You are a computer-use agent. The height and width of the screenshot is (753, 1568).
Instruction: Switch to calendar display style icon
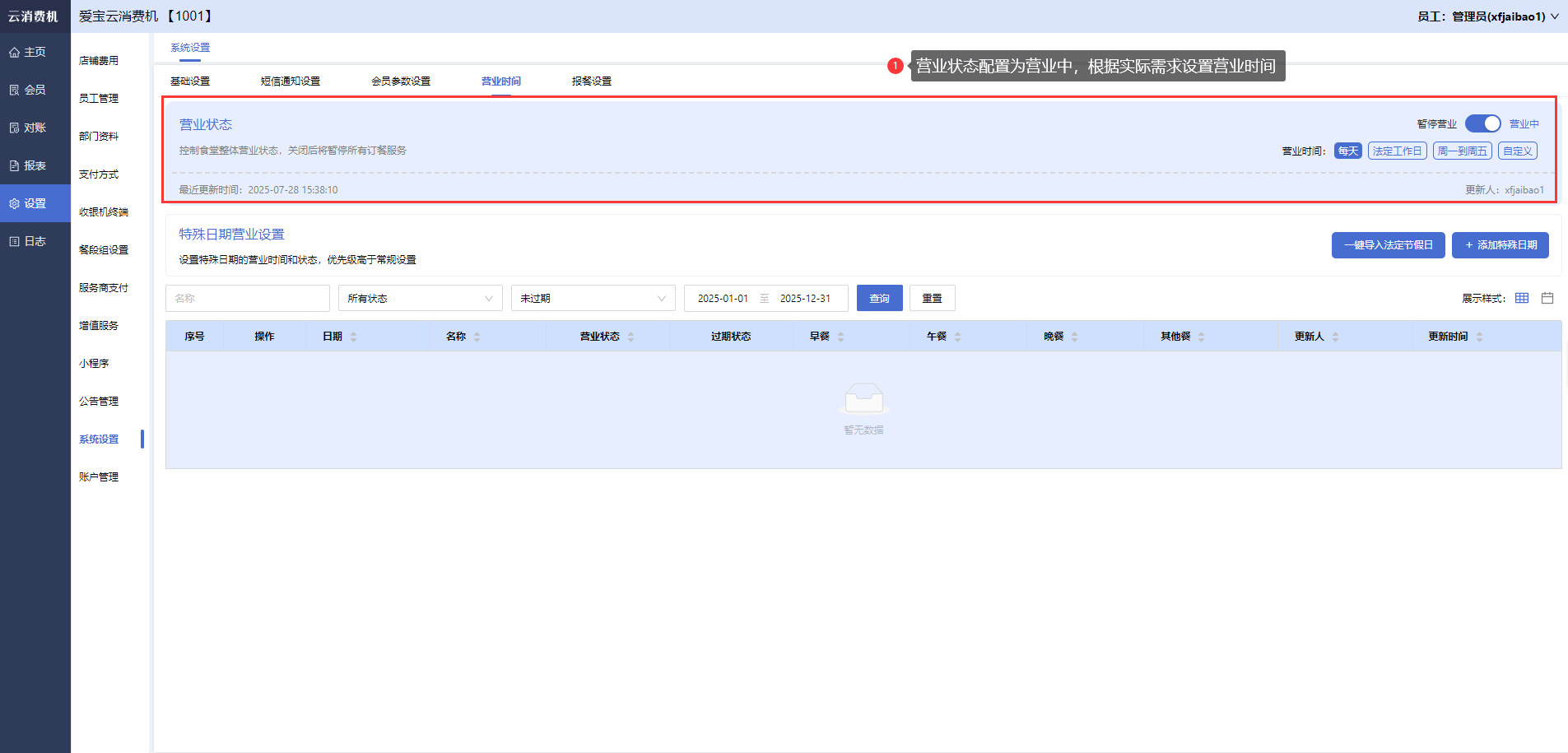click(x=1547, y=298)
